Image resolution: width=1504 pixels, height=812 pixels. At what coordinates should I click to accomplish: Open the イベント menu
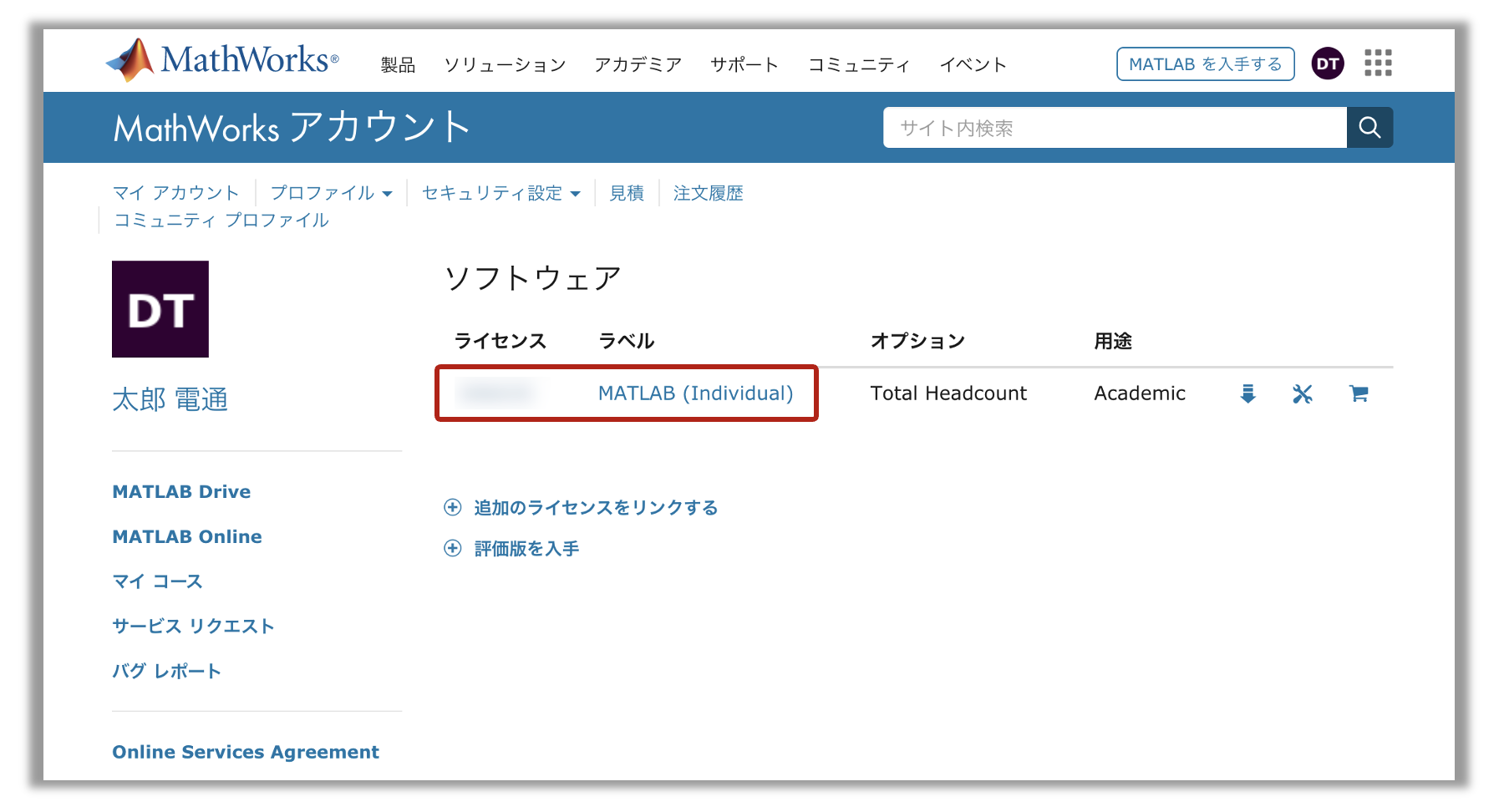point(973,64)
